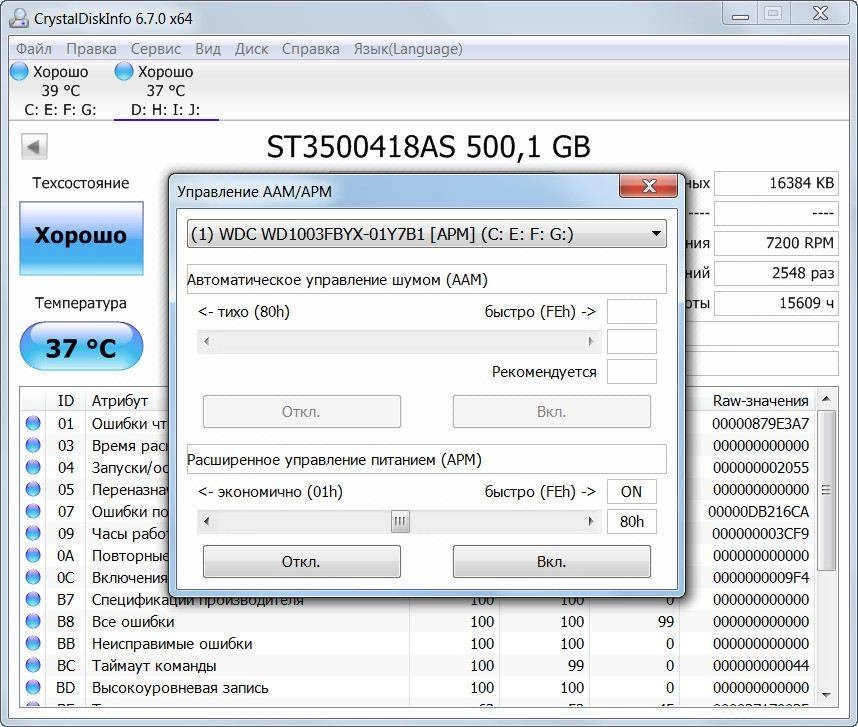Click the APM Откл. button
858x727 pixels.
[302, 561]
